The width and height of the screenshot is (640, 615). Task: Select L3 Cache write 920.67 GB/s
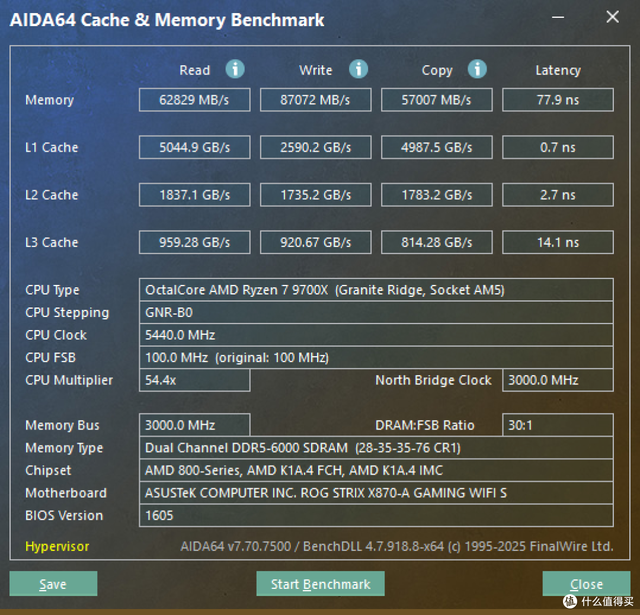tap(316, 242)
